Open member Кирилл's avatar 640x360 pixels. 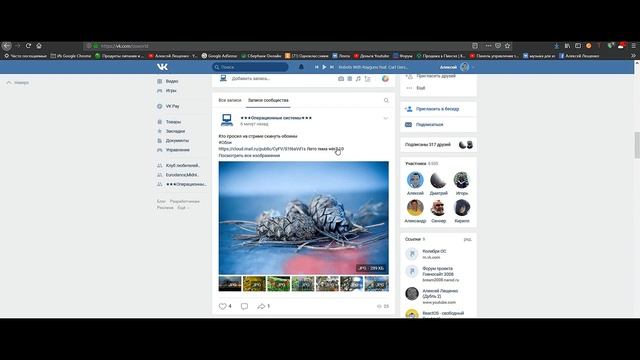[462, 208]
